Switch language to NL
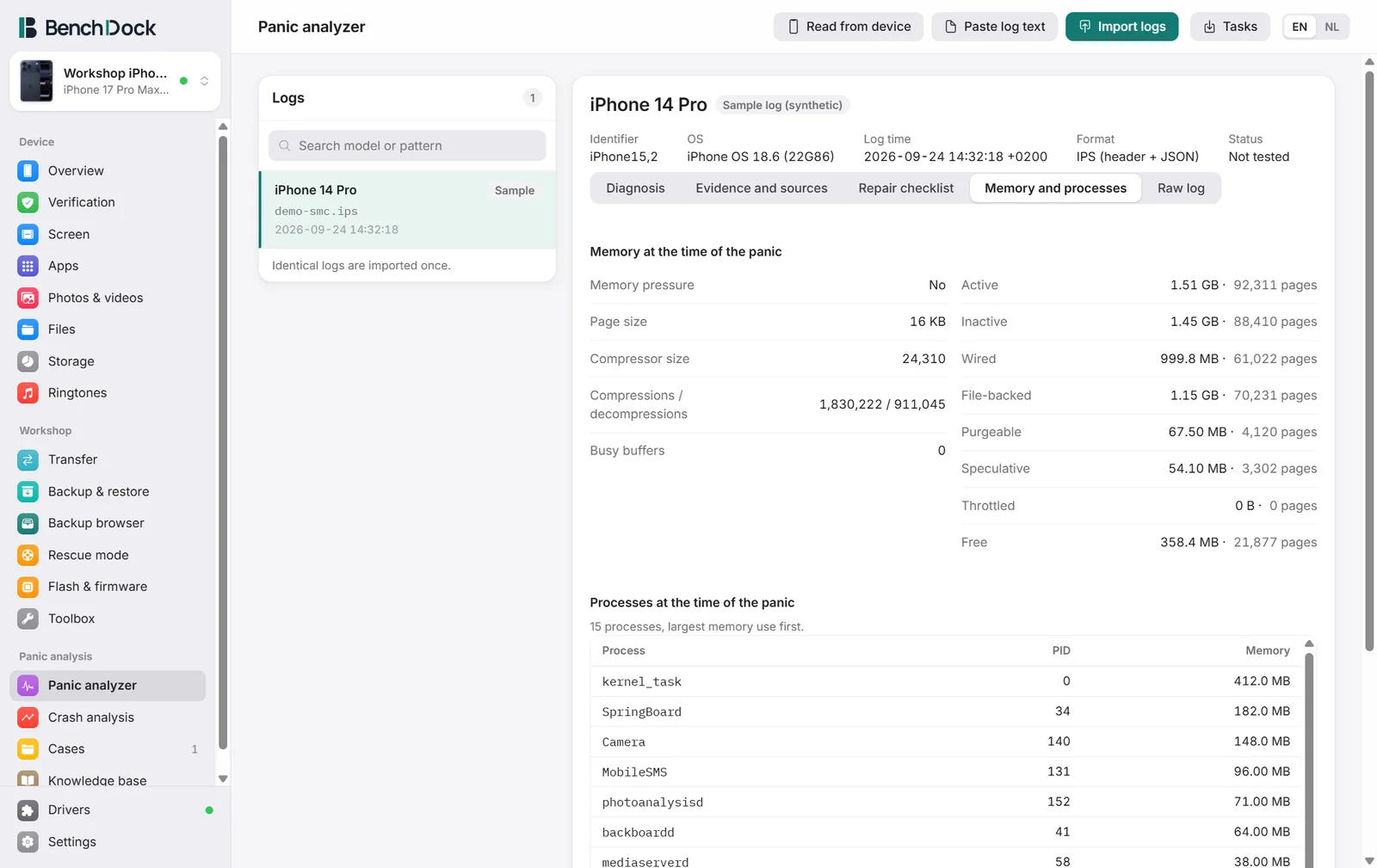The height and width of the screenshot is (868, 1377). click(1331, 27)
